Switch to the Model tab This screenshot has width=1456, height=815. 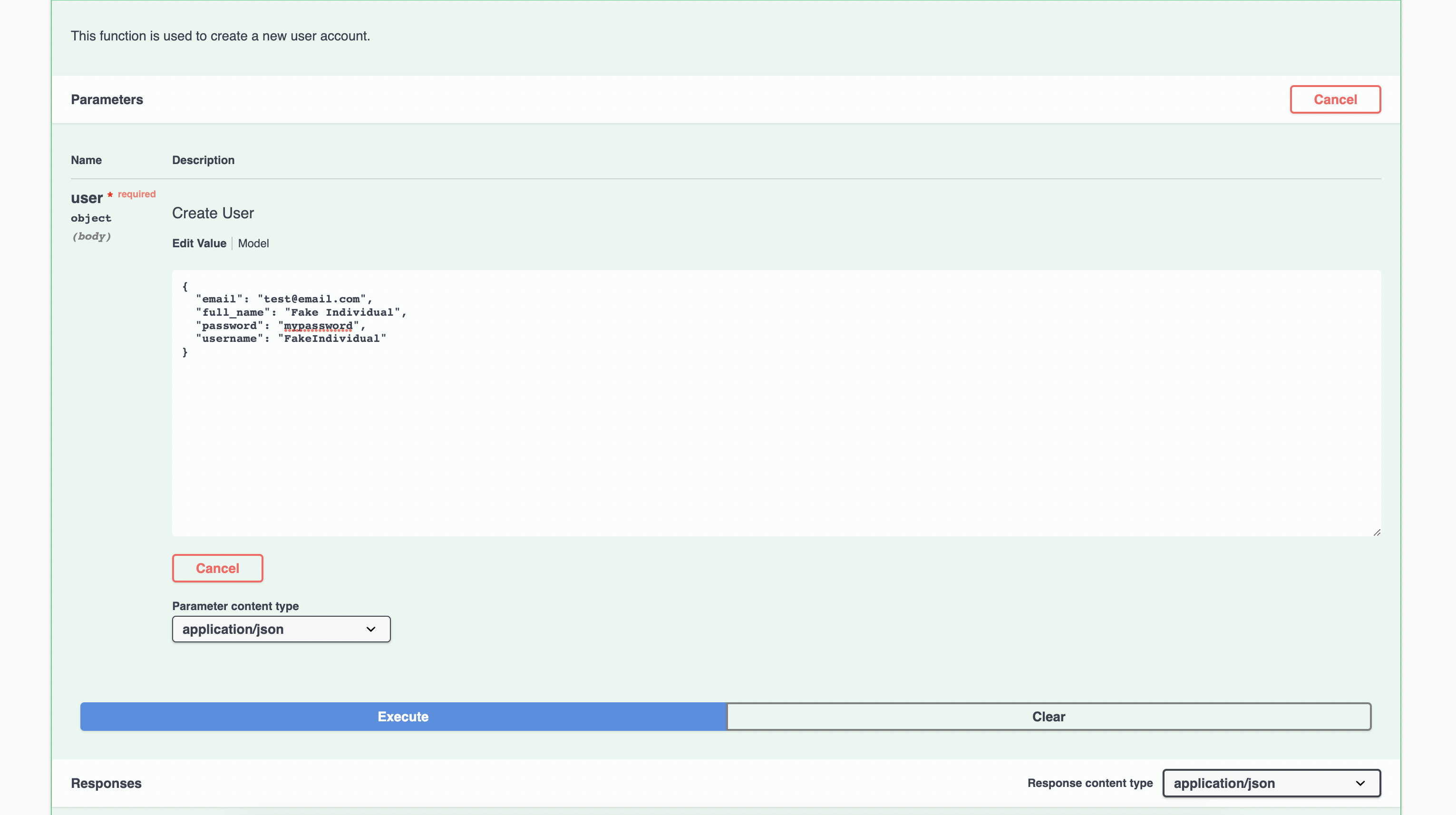click(x=253, y=243)
